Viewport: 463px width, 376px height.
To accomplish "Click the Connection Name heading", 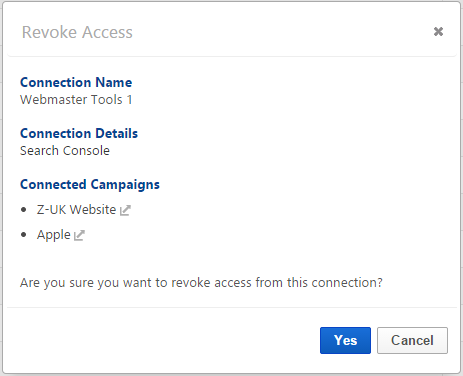I will 76,82.
